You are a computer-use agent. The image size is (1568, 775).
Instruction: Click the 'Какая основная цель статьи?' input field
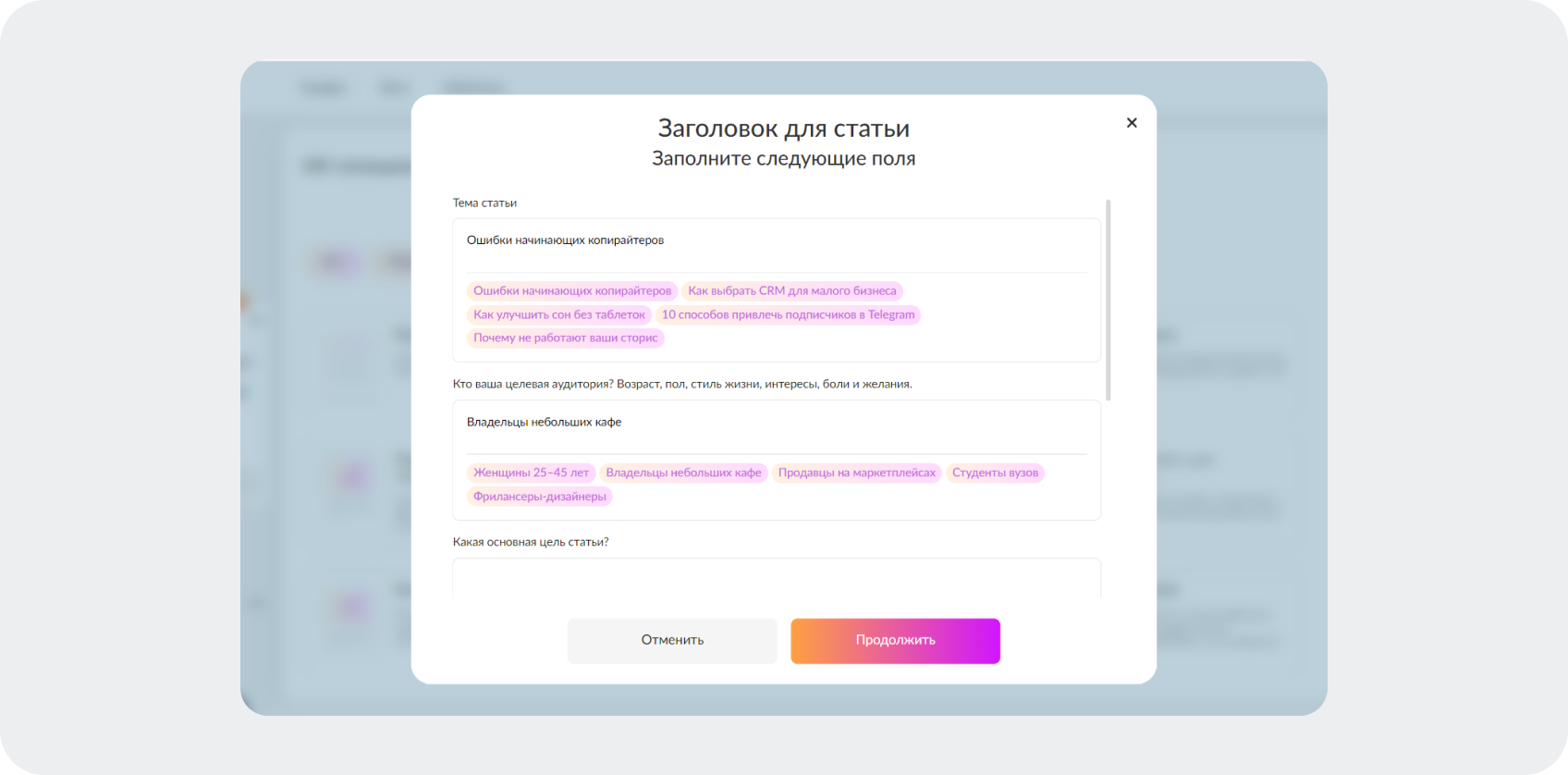click(x=777, y=579)
